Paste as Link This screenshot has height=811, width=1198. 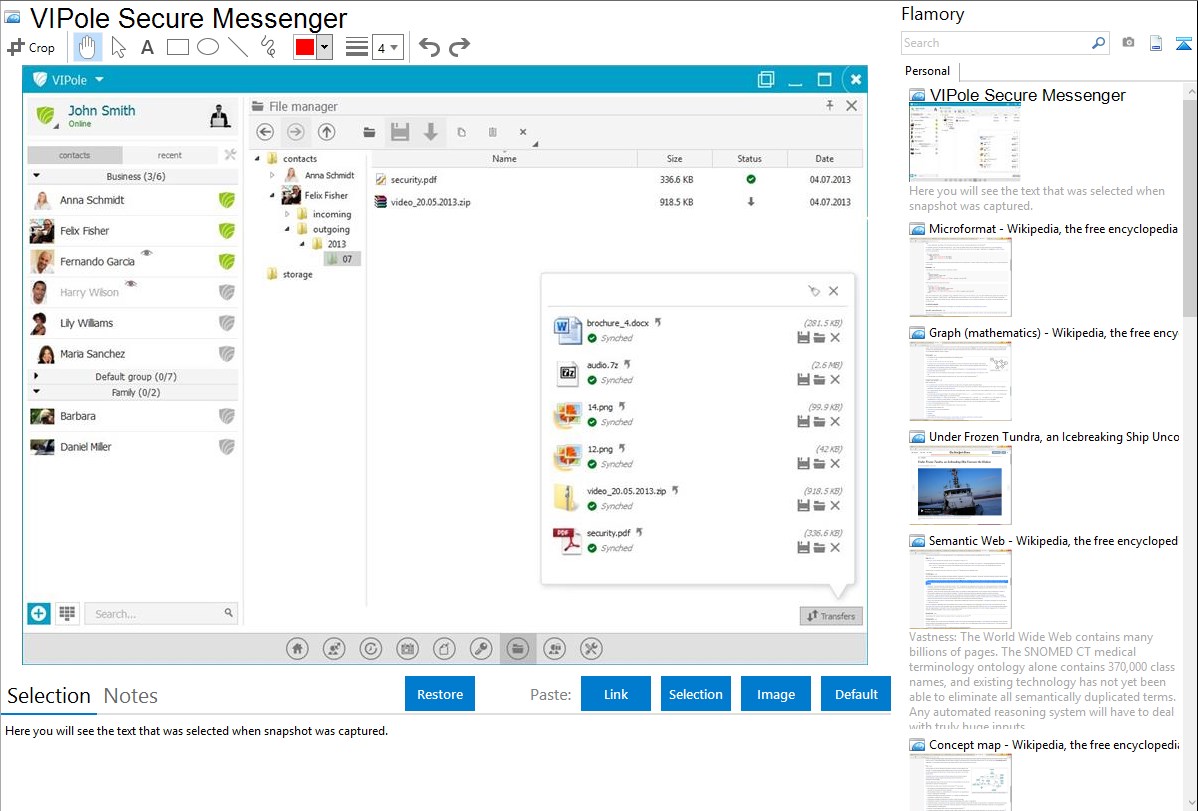[x=616, y=694]
